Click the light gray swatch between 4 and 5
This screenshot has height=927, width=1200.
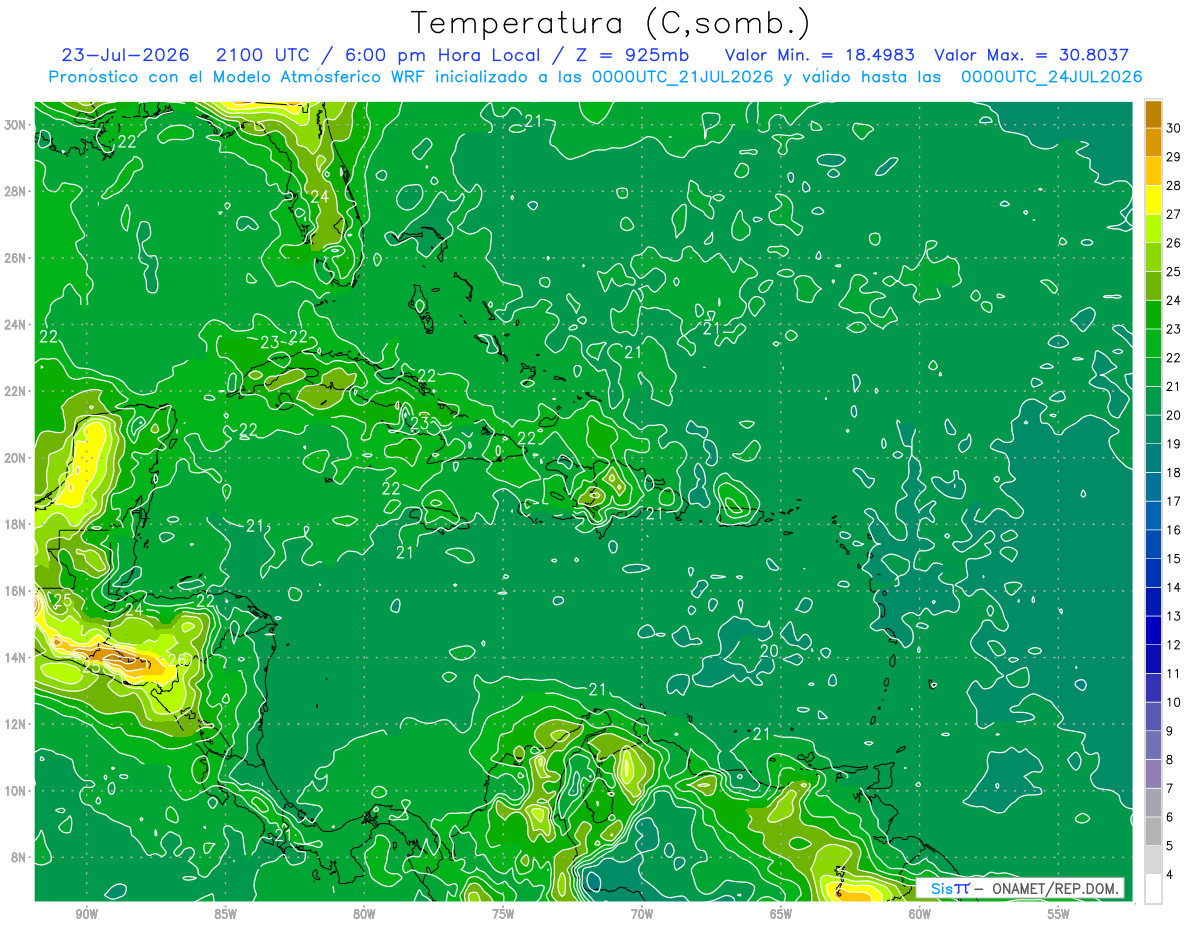click(1153, 861)
